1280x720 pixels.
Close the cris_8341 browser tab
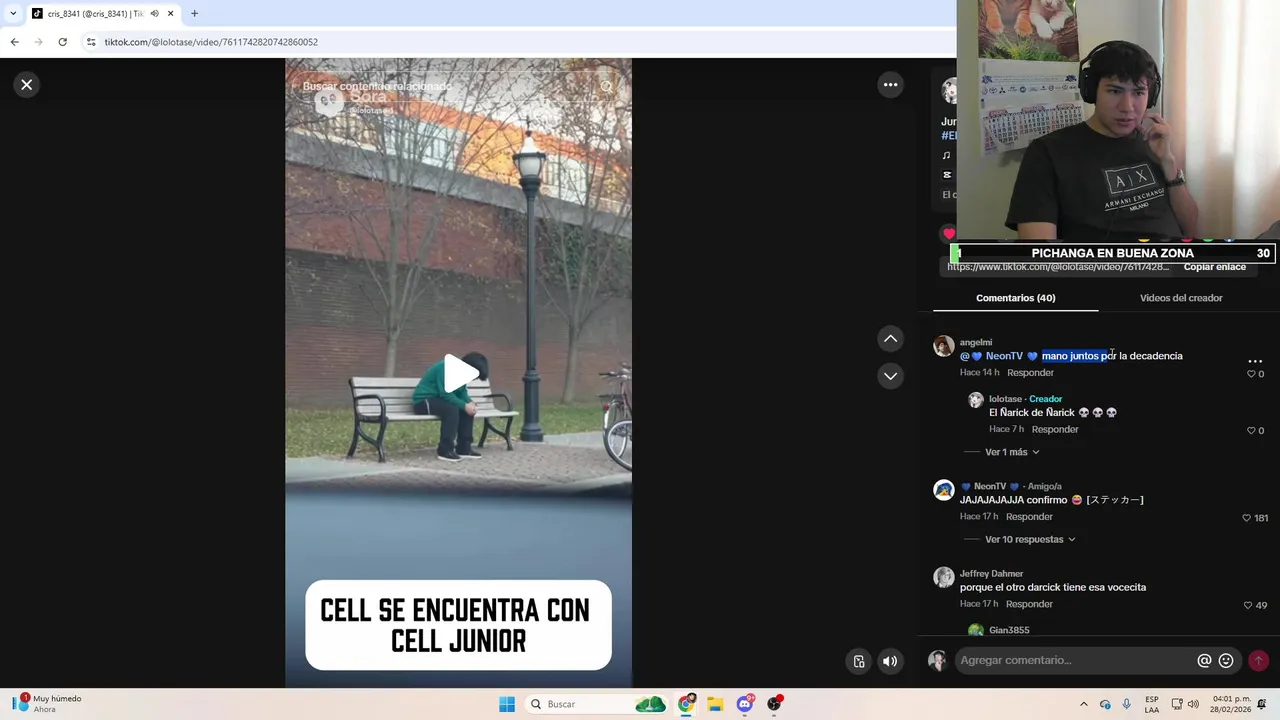pyautogui.click(x=170, y=14)
